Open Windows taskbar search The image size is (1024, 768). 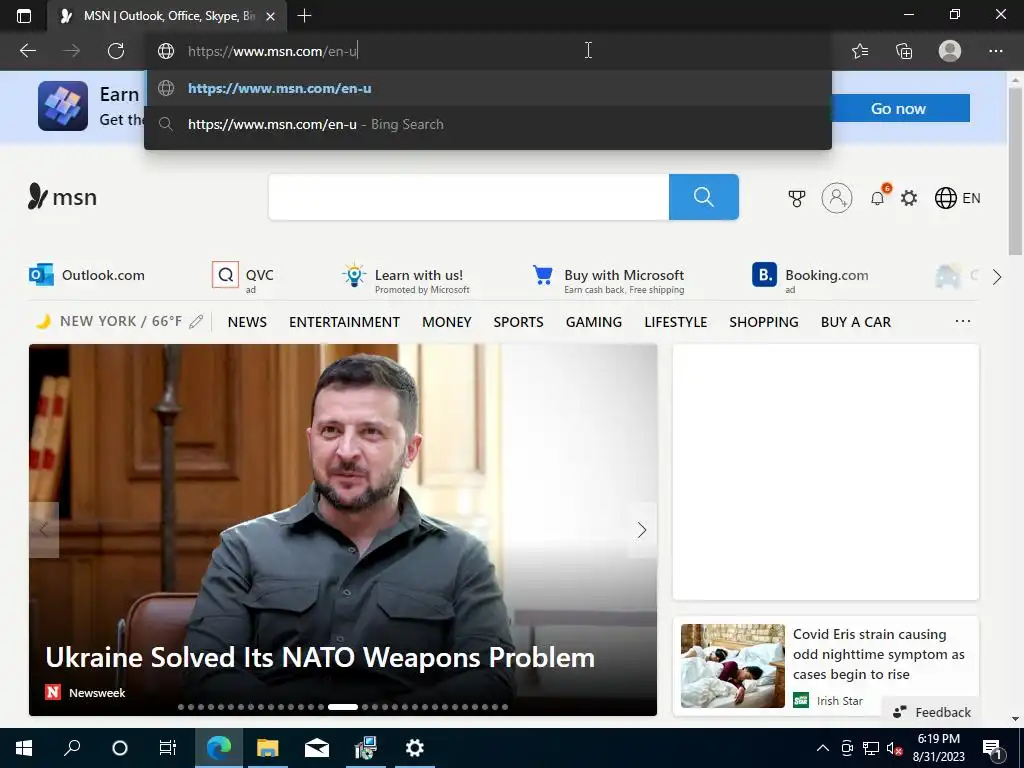[x=72, y=748]
